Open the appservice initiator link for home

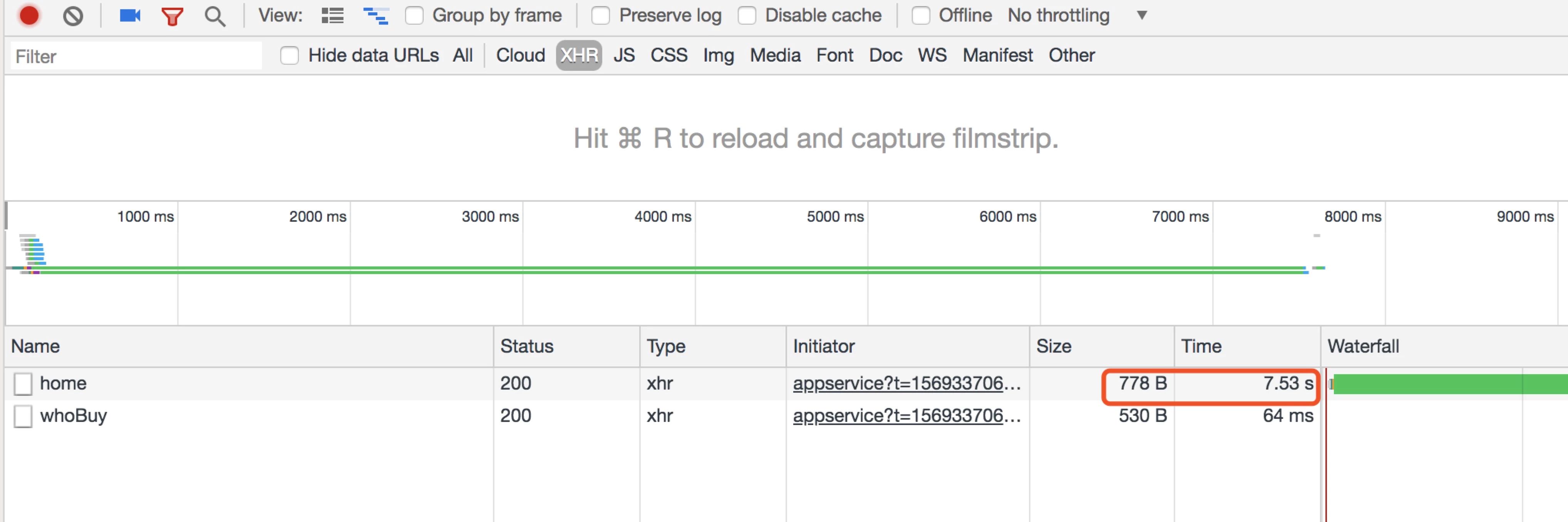906,383
